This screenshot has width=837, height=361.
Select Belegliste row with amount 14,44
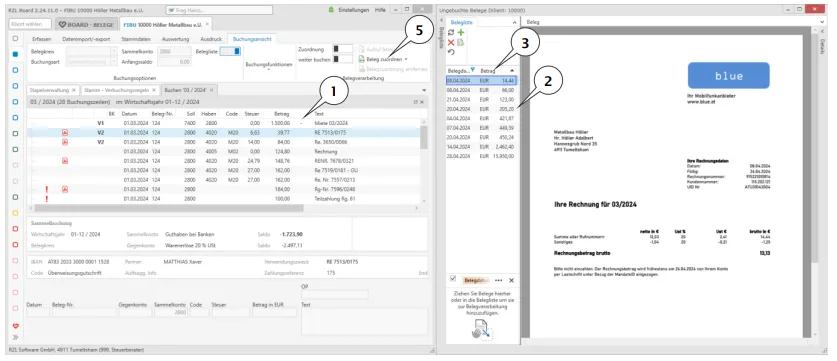click(481, 80)
